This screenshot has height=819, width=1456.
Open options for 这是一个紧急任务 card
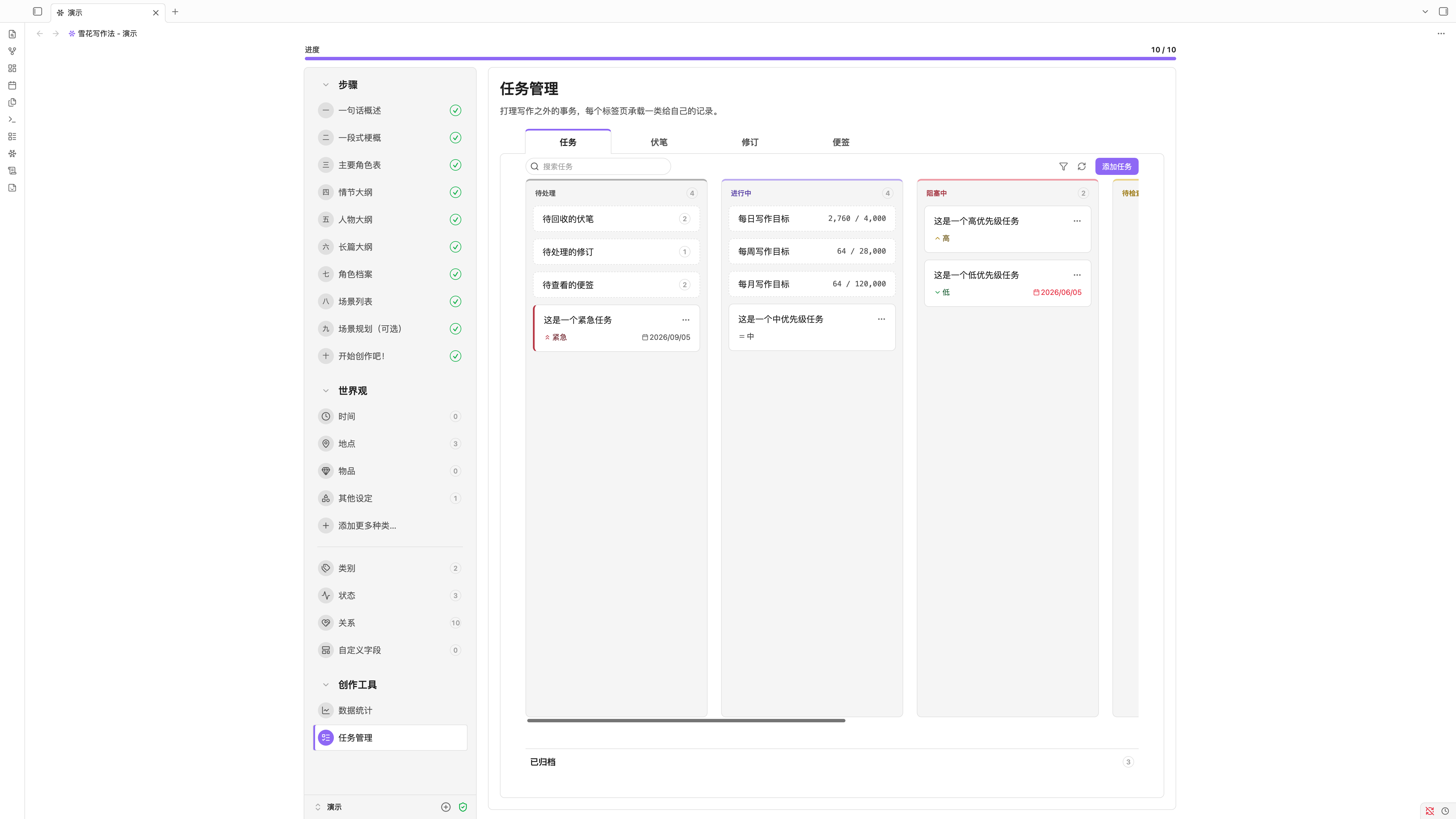coord(686,320)
